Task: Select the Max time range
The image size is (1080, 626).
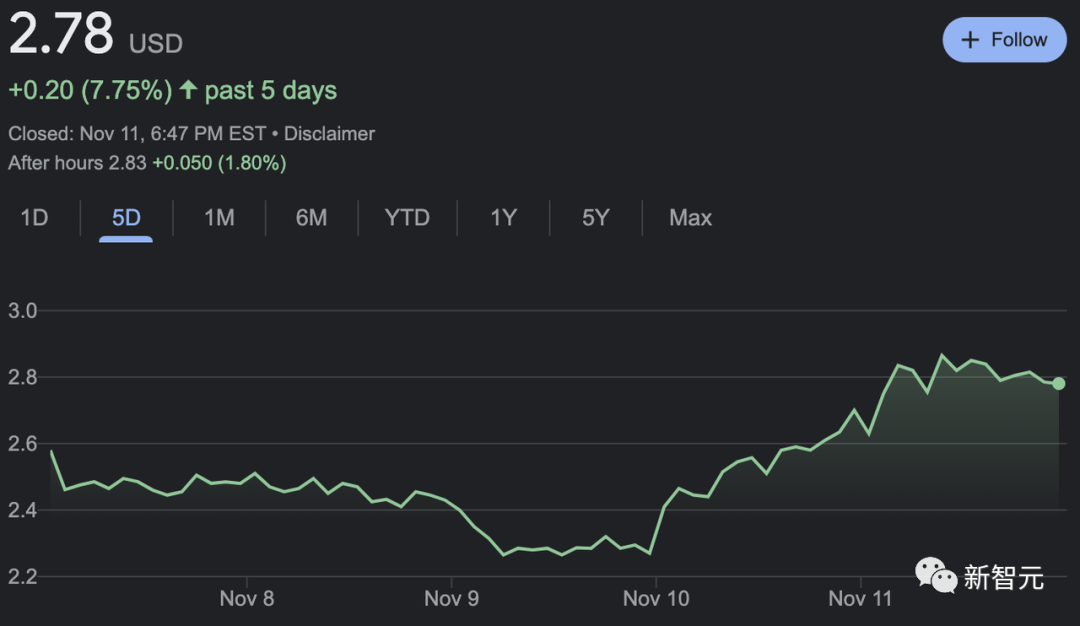Action: point(690,218)
